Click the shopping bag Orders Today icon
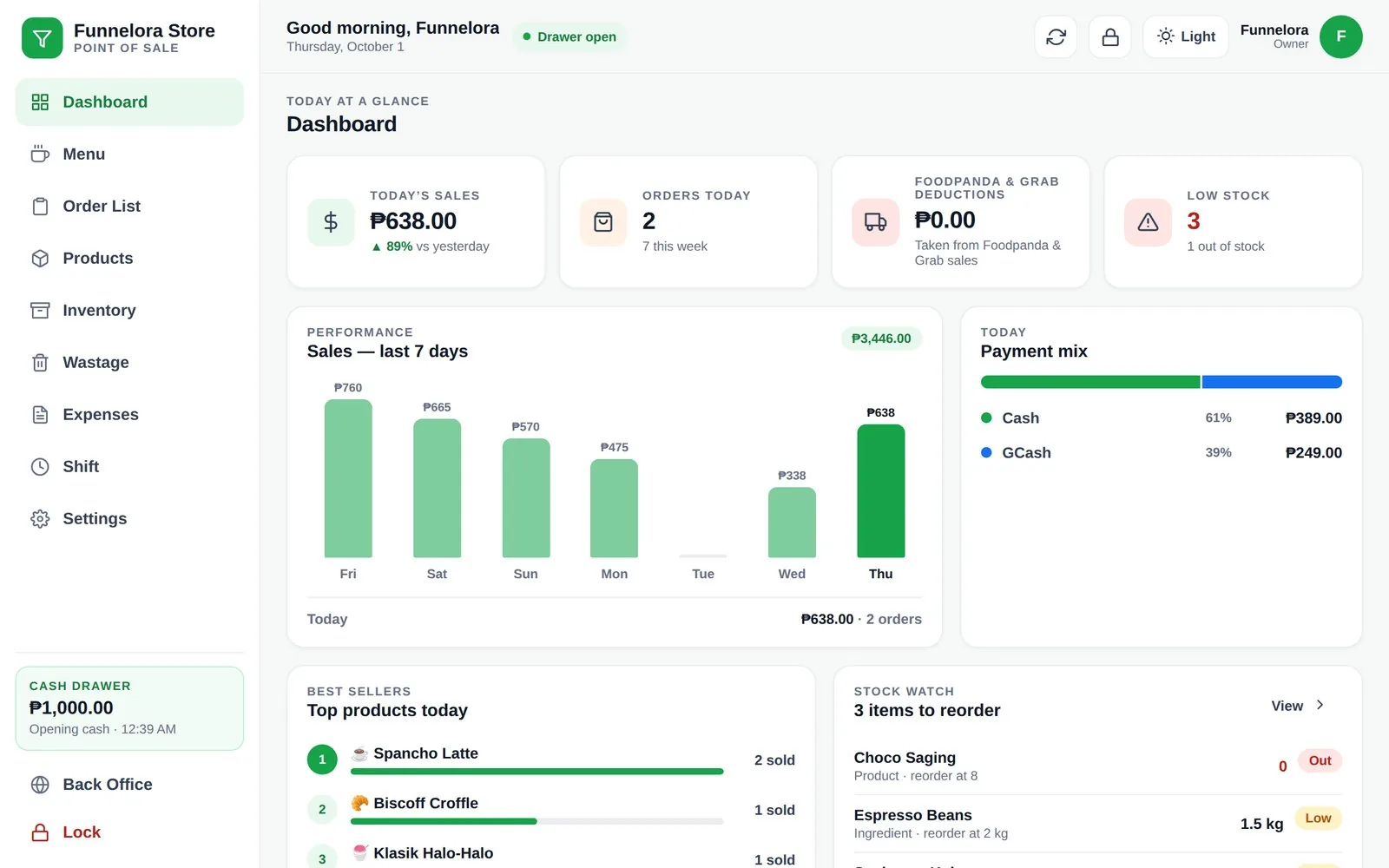 coord(603,222)
